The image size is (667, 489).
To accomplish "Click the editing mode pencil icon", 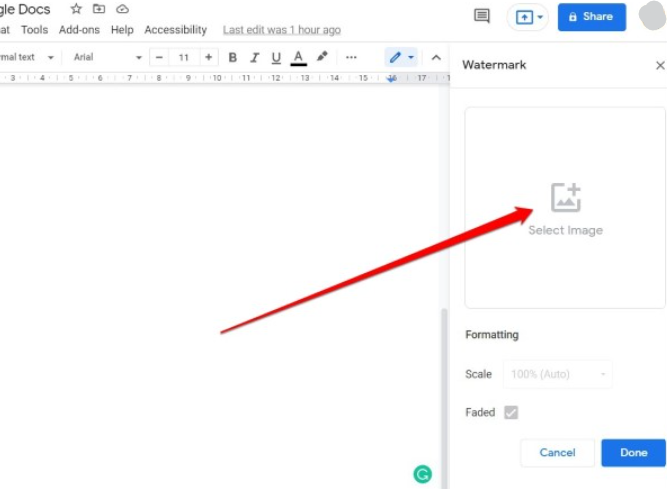I will coord(395,57).
